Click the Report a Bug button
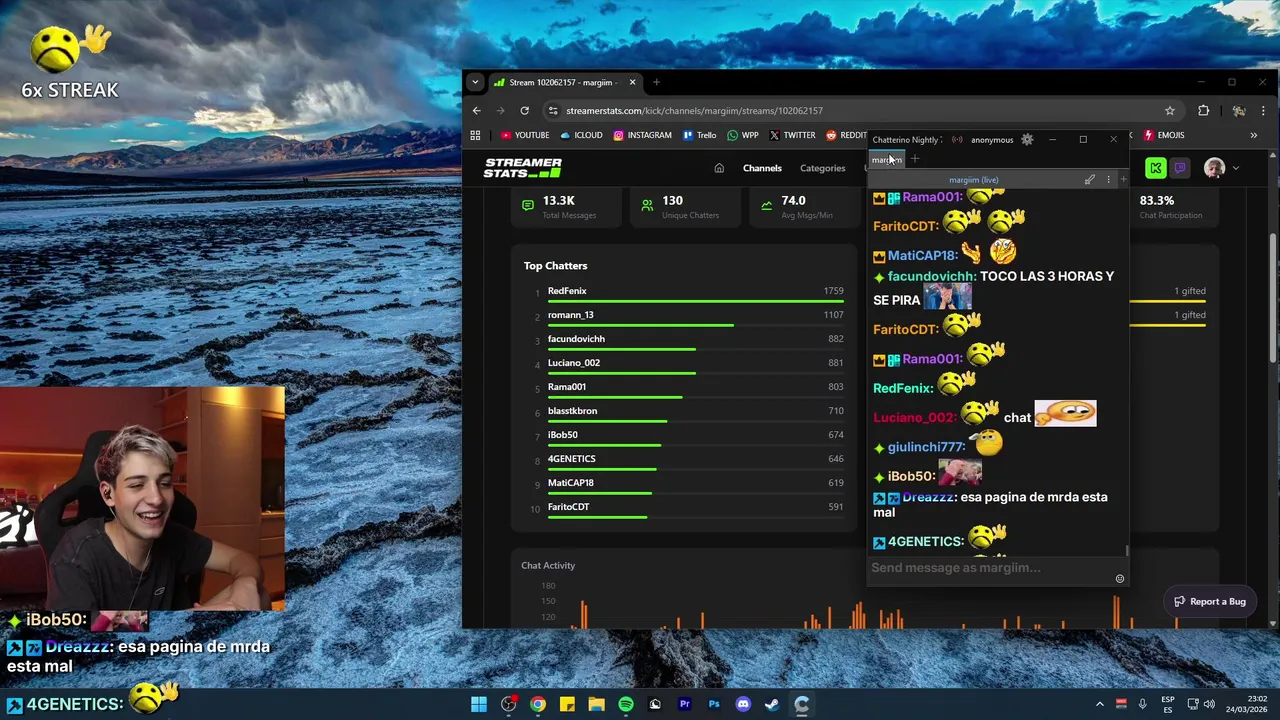1280x720 pixels. click(1210, 601)
